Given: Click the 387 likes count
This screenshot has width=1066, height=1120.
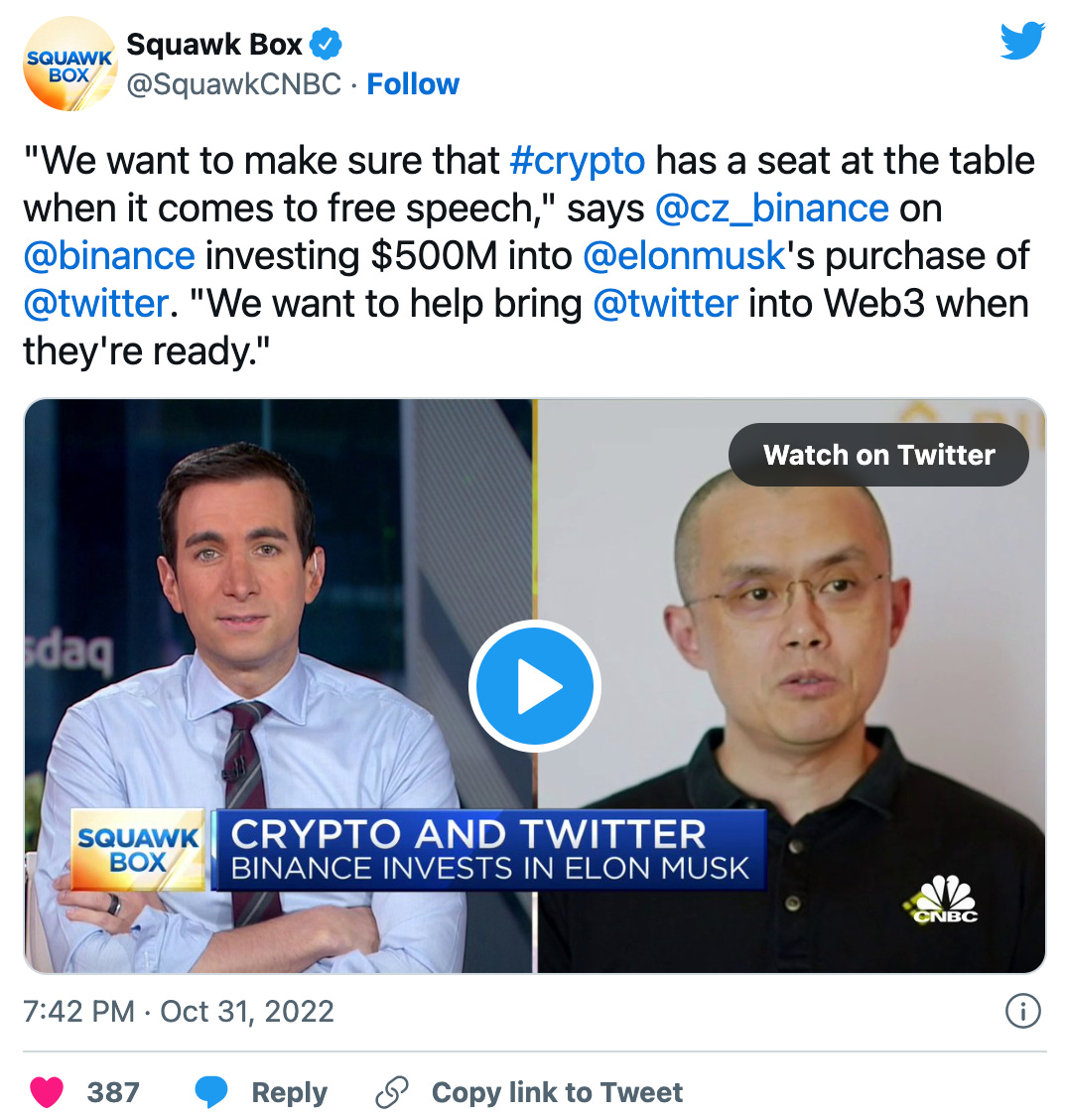Looking at the screenshot, I should tap(113, 1093).
